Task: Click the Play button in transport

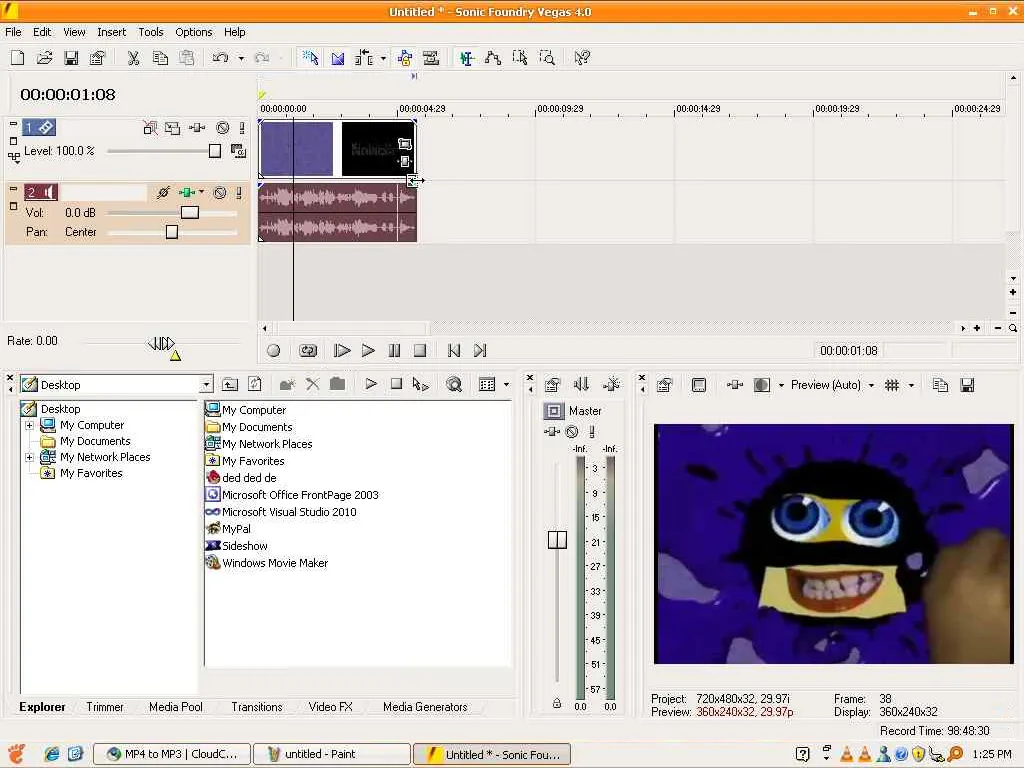Action: pyautogui.click(x=368, y=351)
